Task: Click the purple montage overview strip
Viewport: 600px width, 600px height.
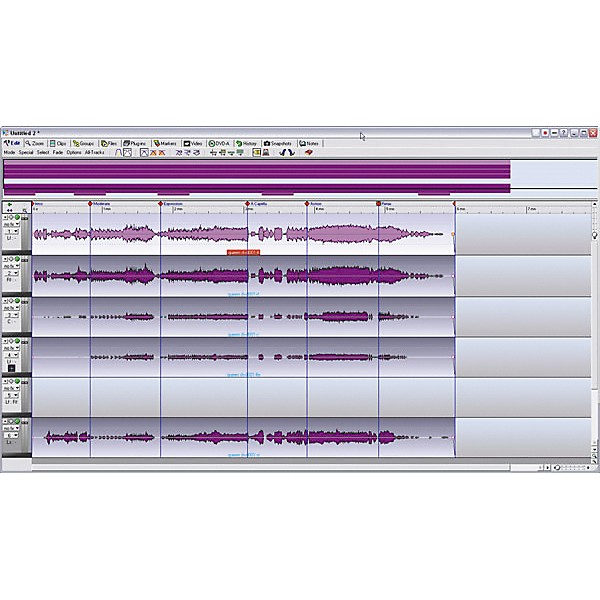Action: [x=257, y=178]
